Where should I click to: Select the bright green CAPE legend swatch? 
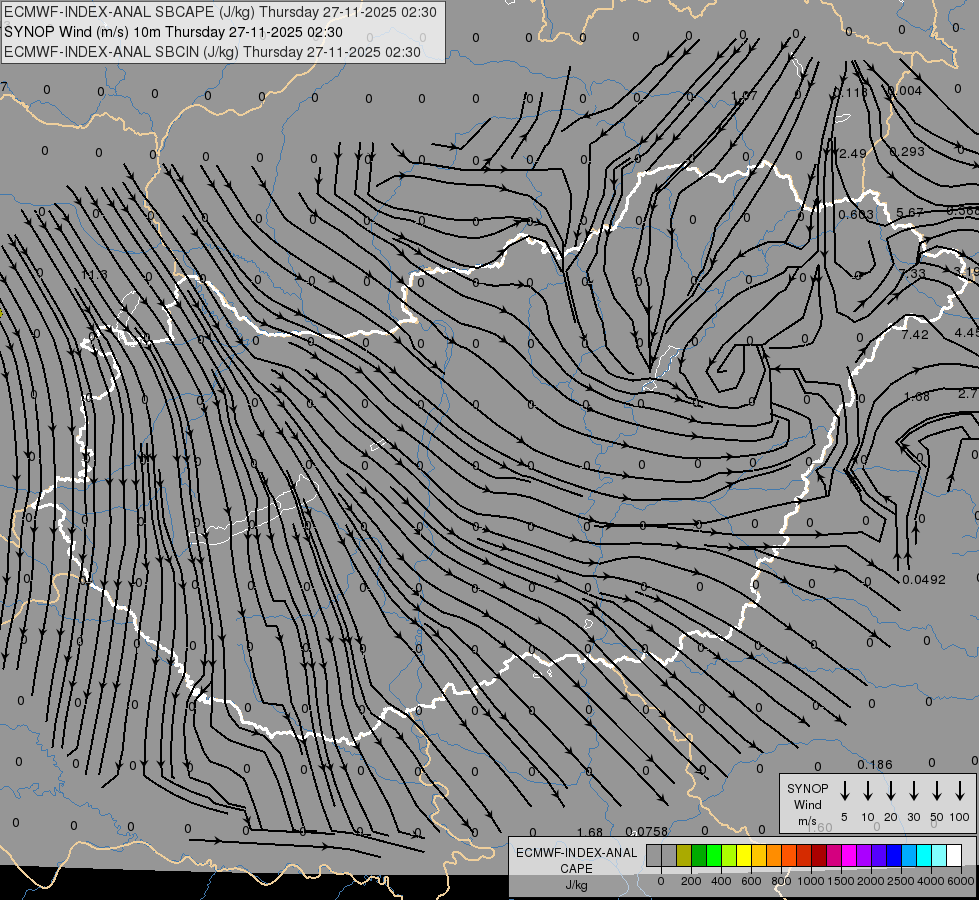coord(714,855)
